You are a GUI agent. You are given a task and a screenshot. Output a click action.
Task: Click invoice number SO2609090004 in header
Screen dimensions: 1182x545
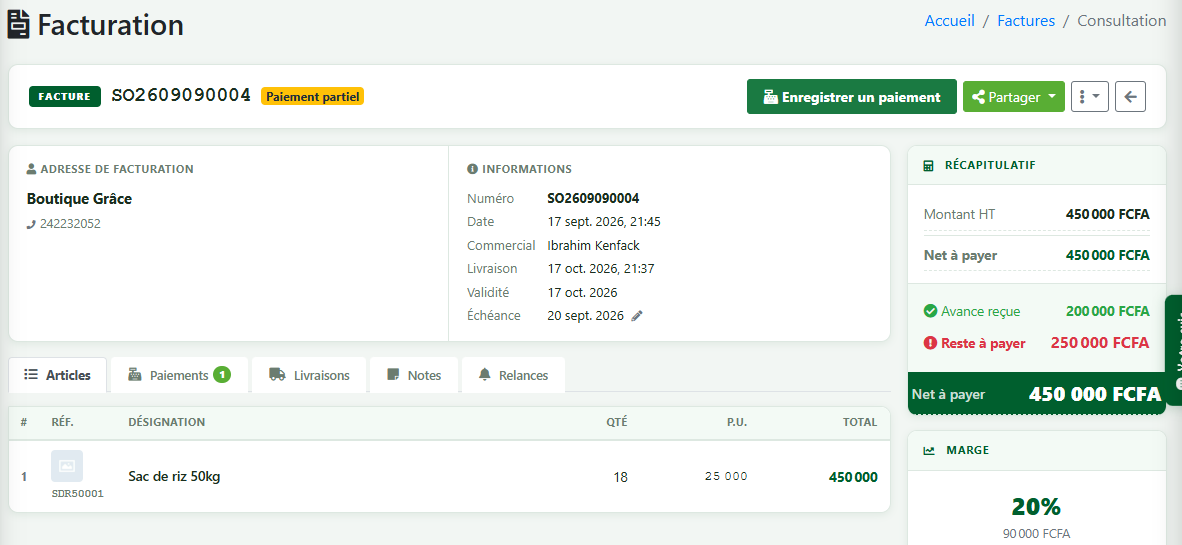(x=181, y=96)
